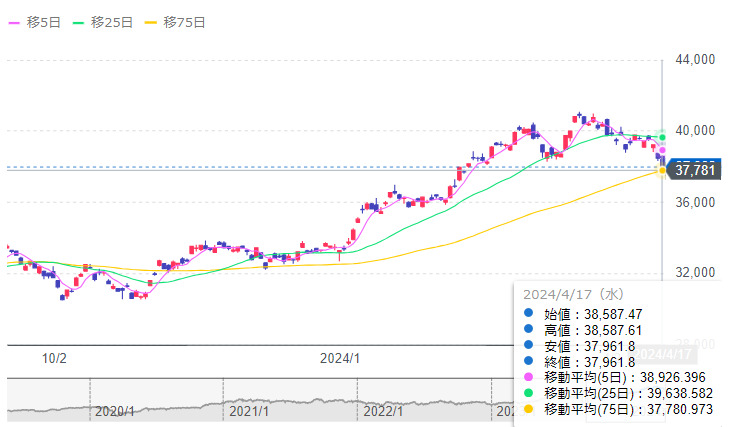Click the 37,781 price label tag
Screen dimensions: 732x427
pyautogui.click(x=693, y=171)
